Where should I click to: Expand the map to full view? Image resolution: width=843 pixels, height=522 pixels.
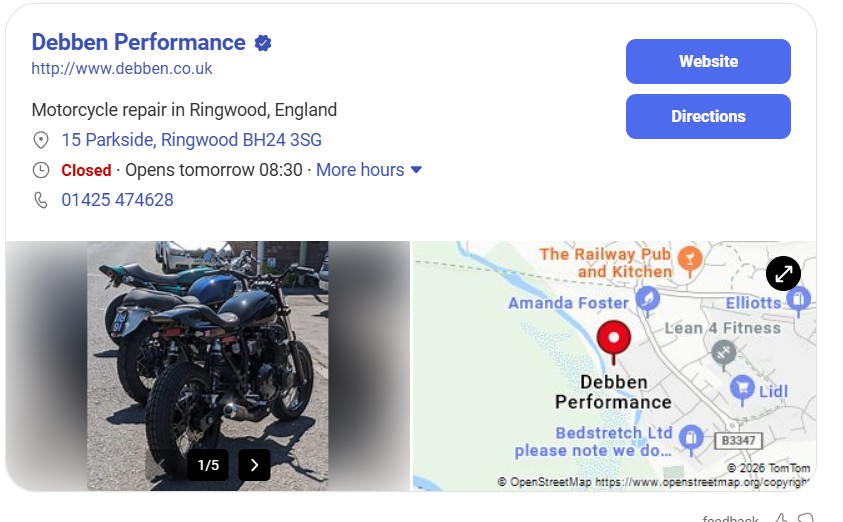tap(783, 273)
